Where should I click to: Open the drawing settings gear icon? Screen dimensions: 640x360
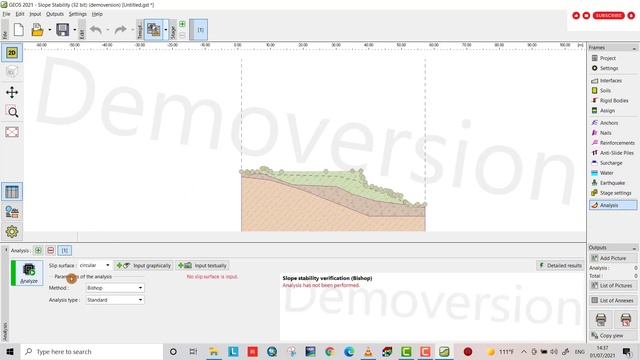tap(12, 231)
